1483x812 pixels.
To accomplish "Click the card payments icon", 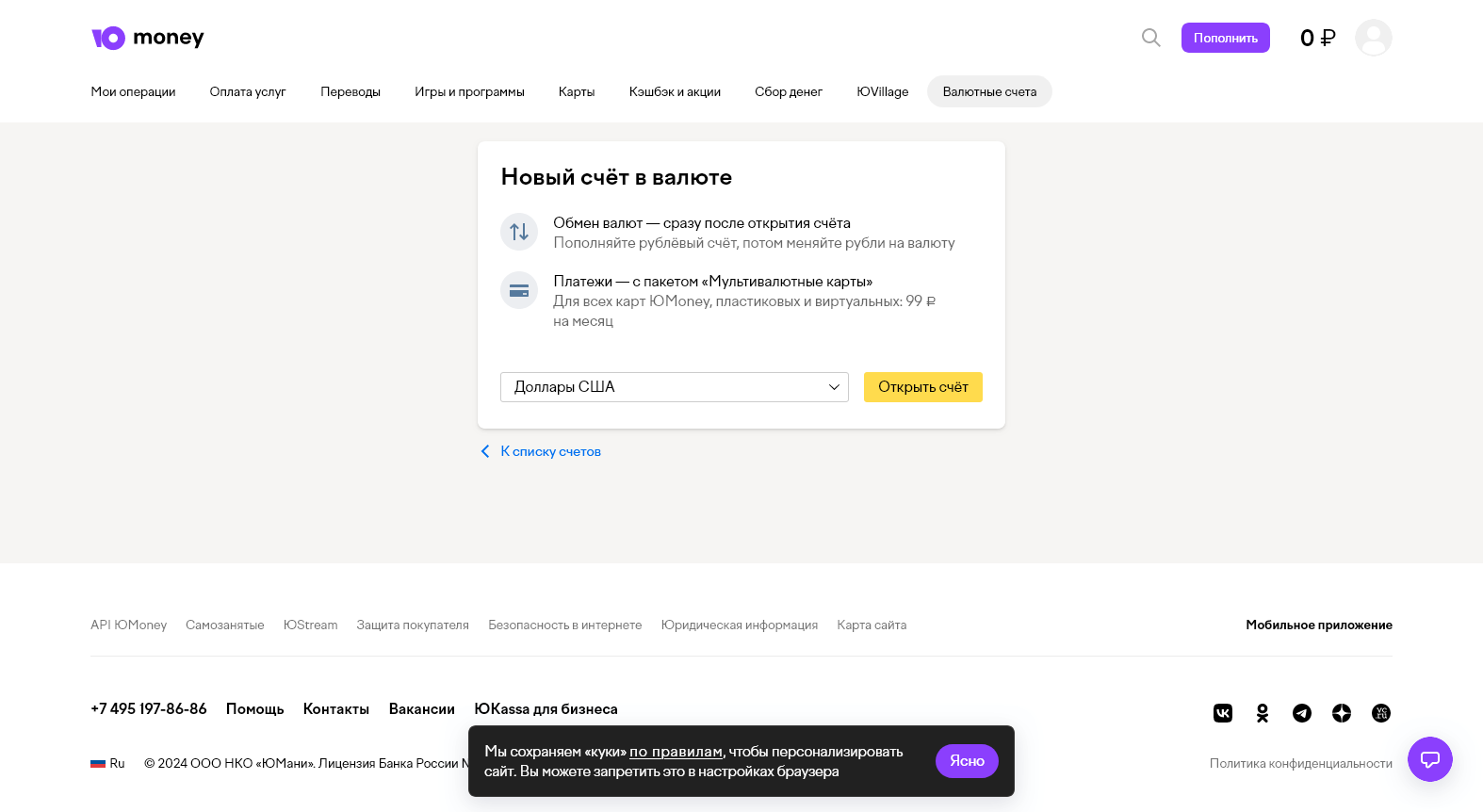I will [519, 291].
